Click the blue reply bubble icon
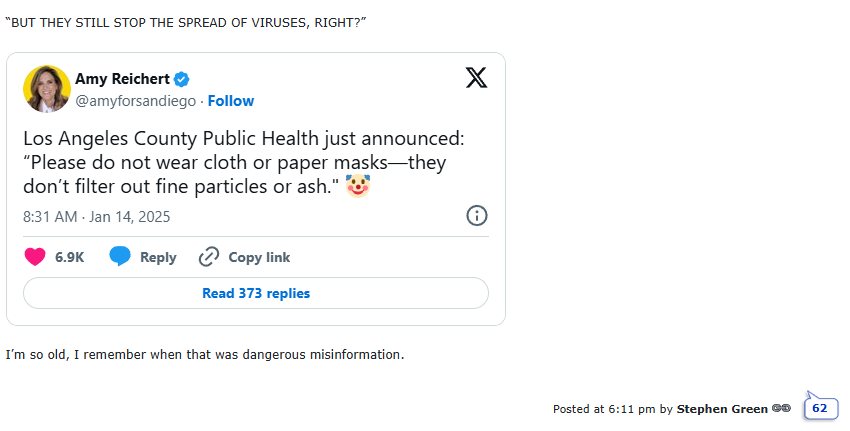This screenshot has width=850, height=431. pos(120,257)
